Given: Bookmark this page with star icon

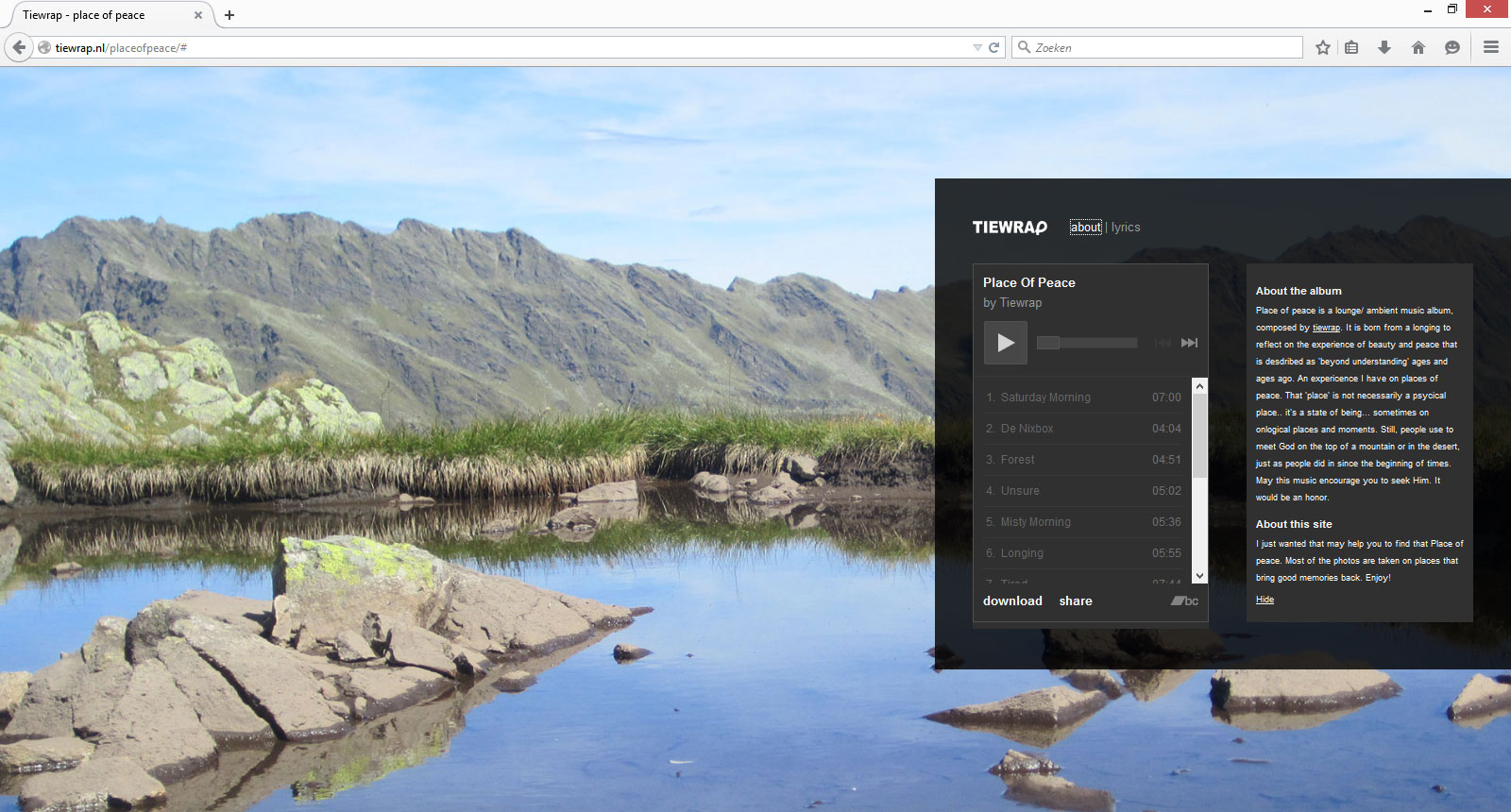Looking at the screenshot, I should point(1323,47).
